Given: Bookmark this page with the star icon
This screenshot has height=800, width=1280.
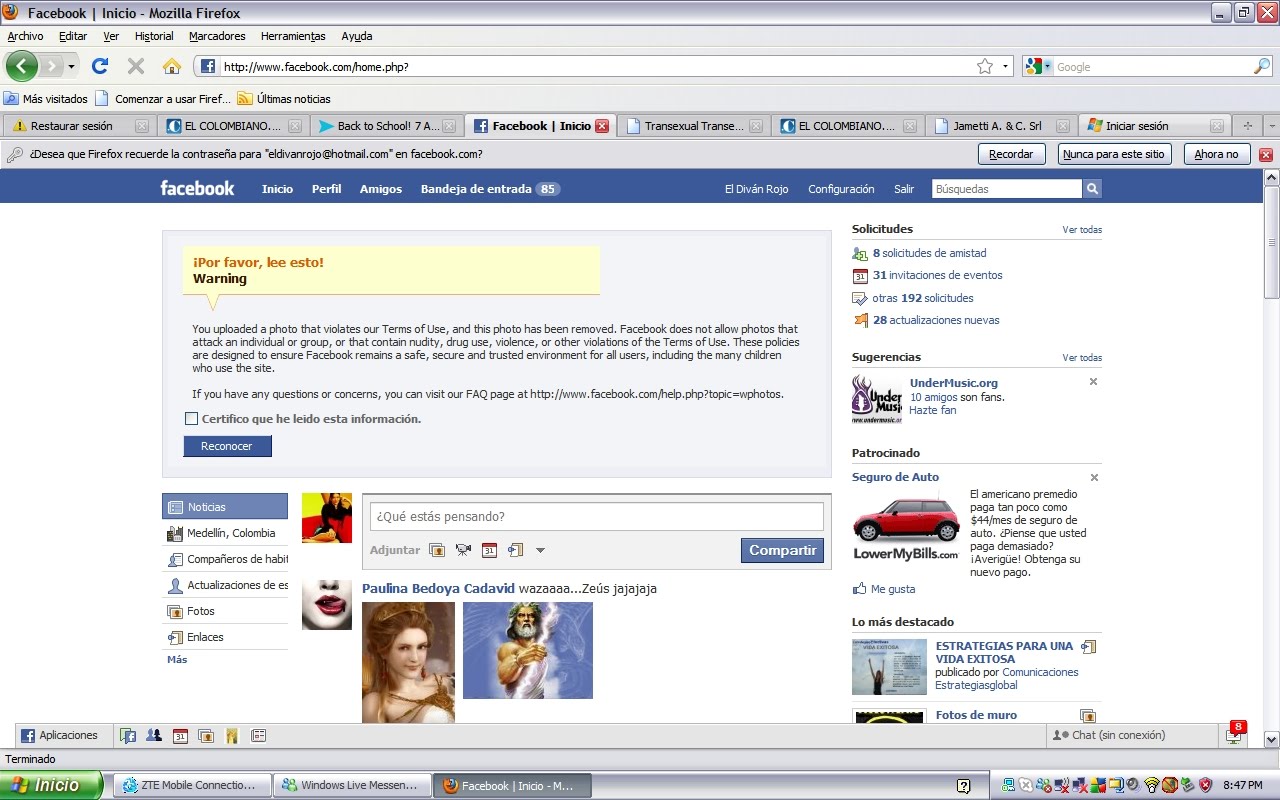Looking at the screenshot, I should pos(985,66).
